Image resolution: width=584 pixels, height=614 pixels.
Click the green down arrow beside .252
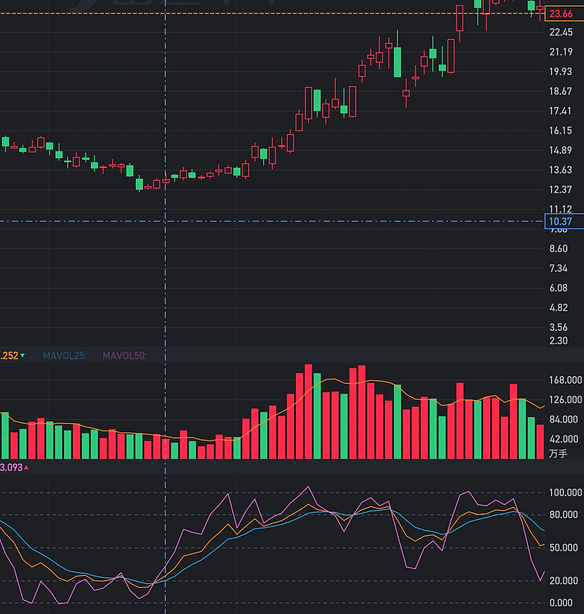pyautogui.click(x=22, y=356)
